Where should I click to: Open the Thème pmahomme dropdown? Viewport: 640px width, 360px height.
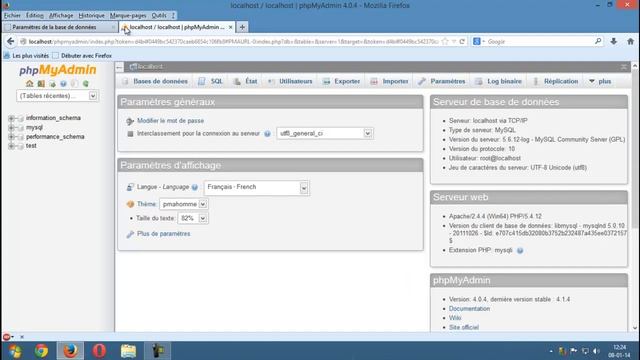[x=184, y=204]
